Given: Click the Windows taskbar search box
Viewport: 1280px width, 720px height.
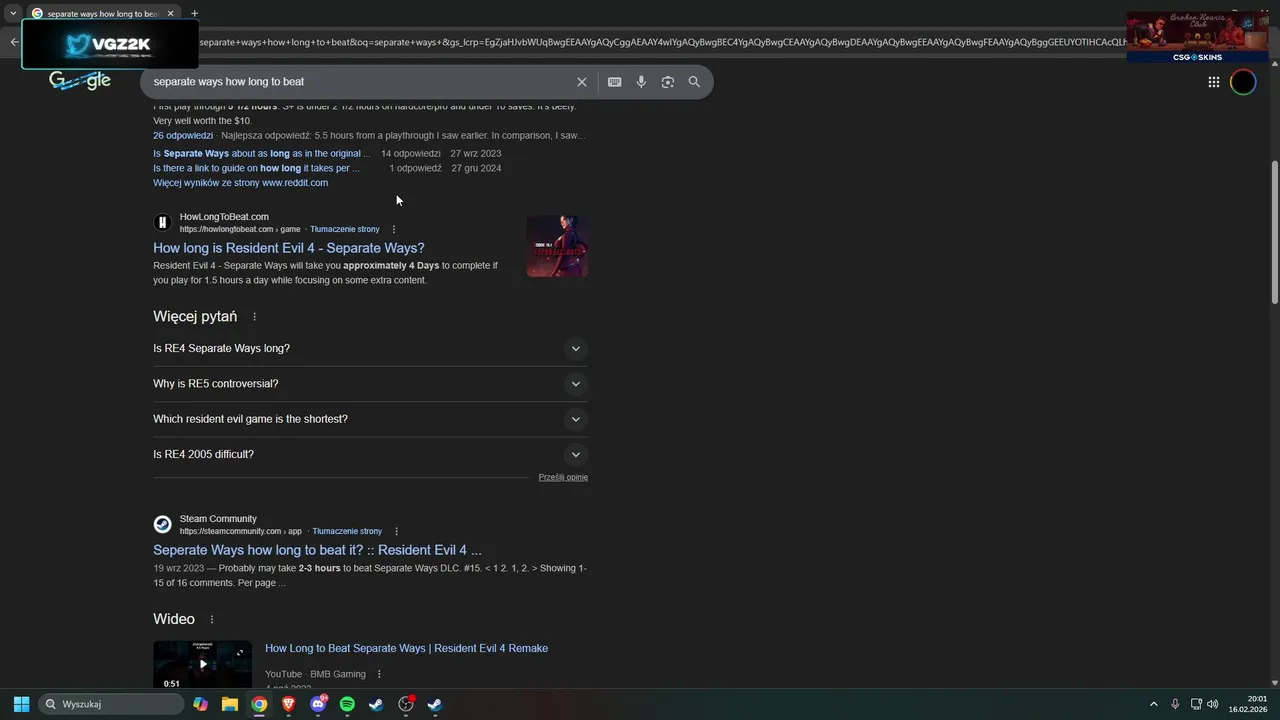Looking at the screenshot, I should (x=112, y=704).
